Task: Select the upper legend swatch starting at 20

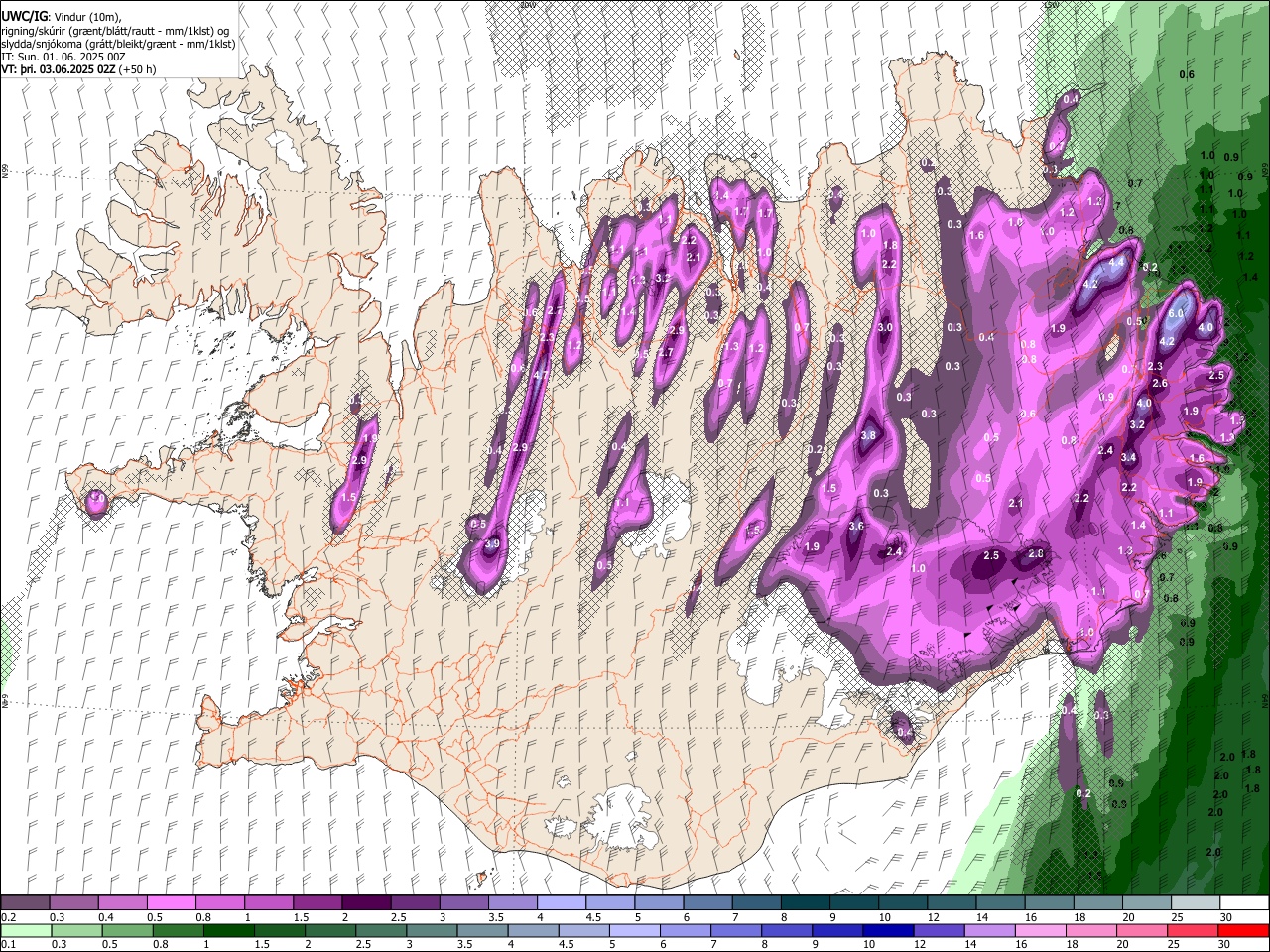Action: point(1145,903)
